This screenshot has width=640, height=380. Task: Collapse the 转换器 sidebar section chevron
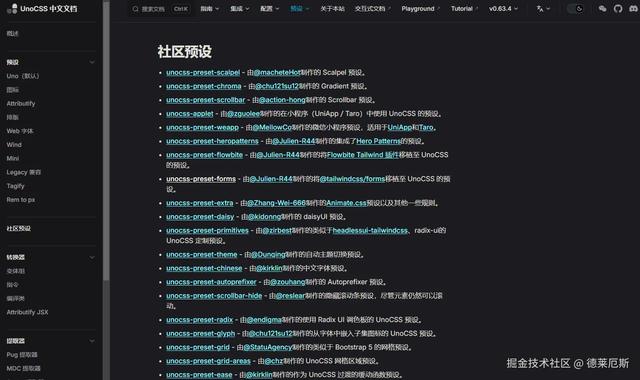92,257
